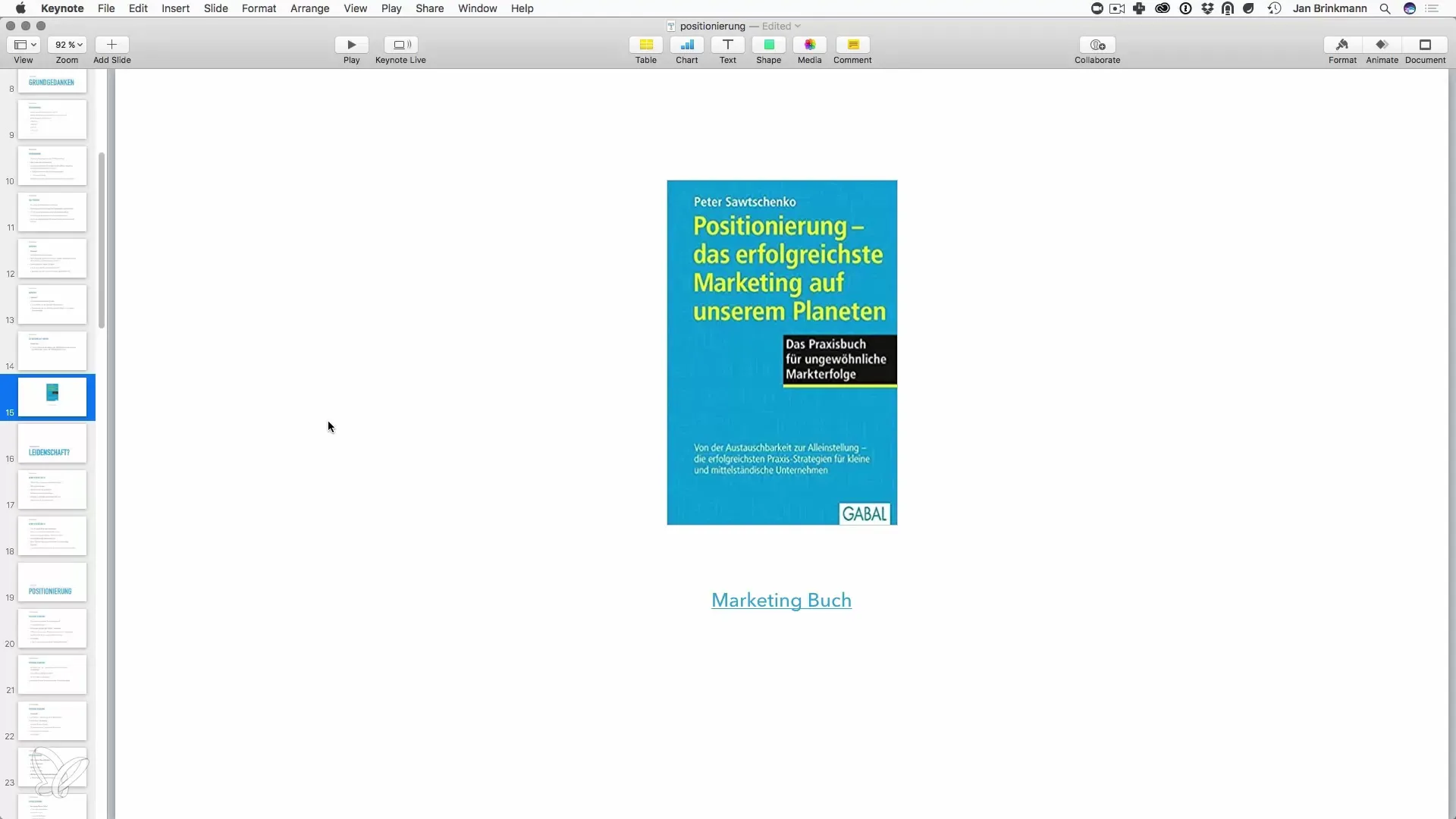
Task: Select the book cover image on slide
Action: [782, 353]
